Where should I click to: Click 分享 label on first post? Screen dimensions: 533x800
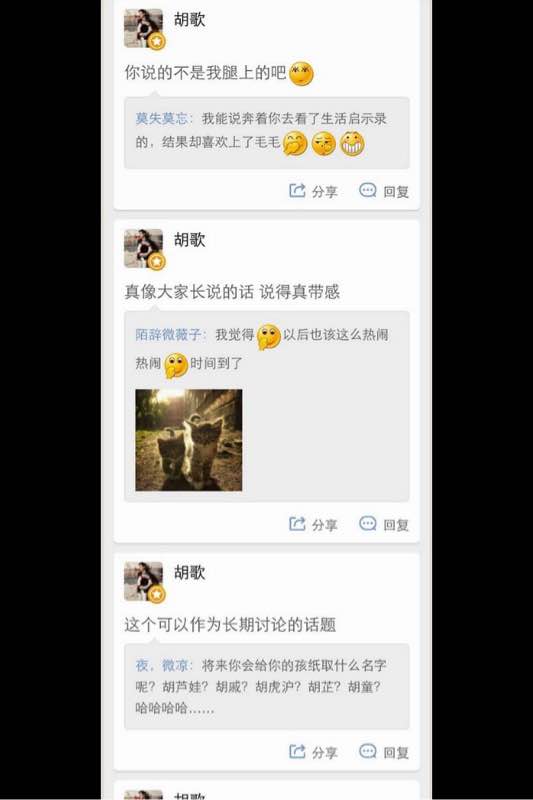pyautogui.click(x=325, y=192)
